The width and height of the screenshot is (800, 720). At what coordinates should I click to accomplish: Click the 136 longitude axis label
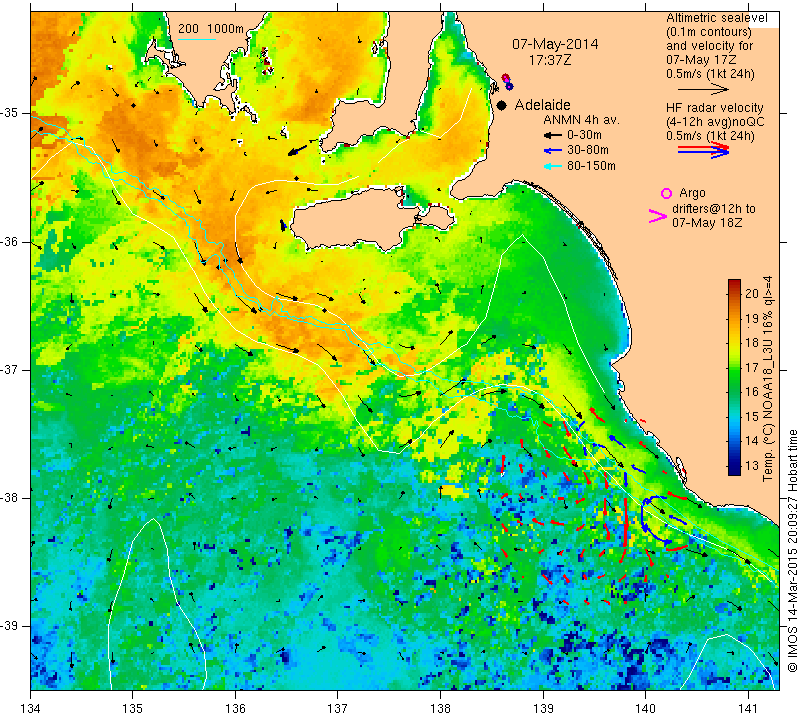[235, 709]
